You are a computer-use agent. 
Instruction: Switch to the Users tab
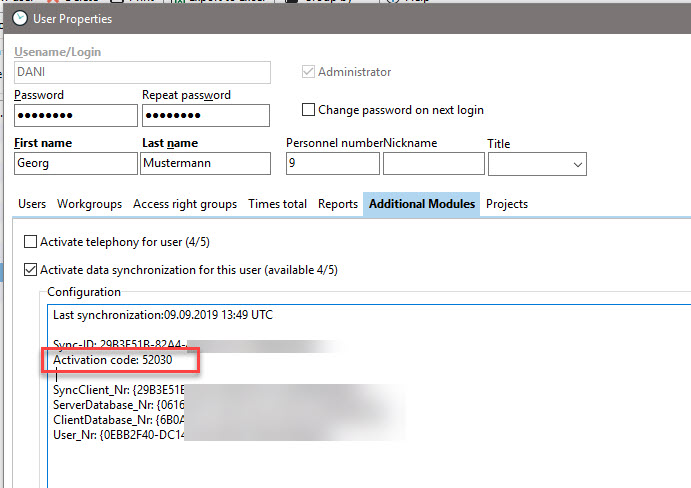click(32, 204)
